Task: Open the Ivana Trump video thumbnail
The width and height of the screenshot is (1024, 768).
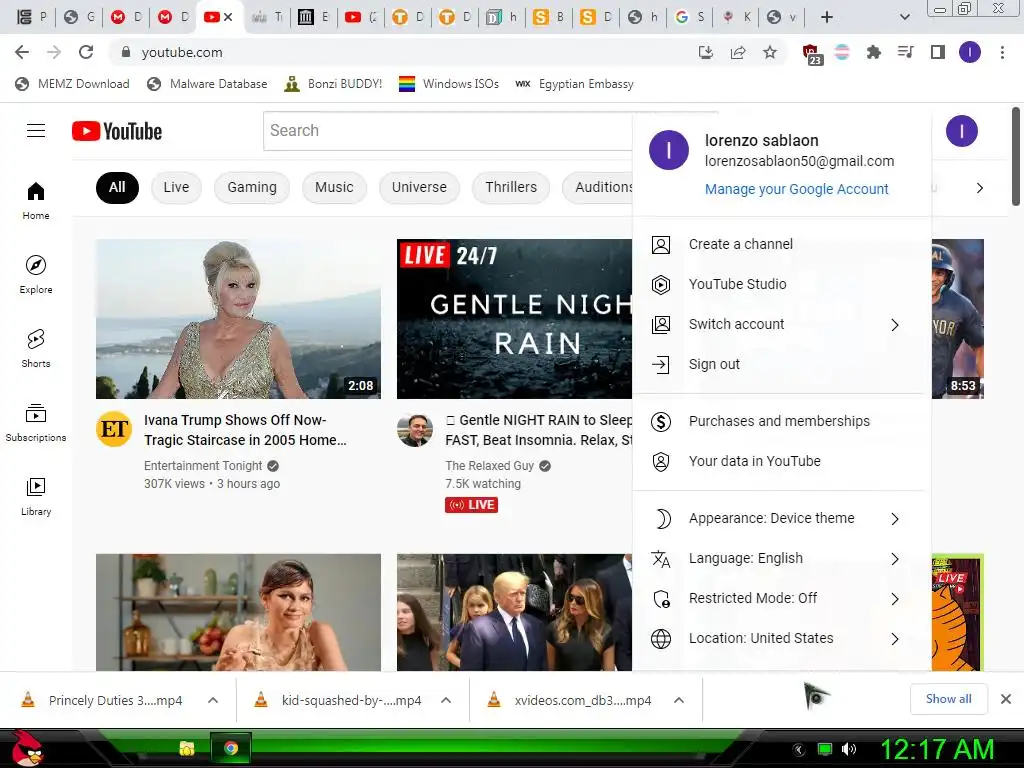Action: [238, 319]
